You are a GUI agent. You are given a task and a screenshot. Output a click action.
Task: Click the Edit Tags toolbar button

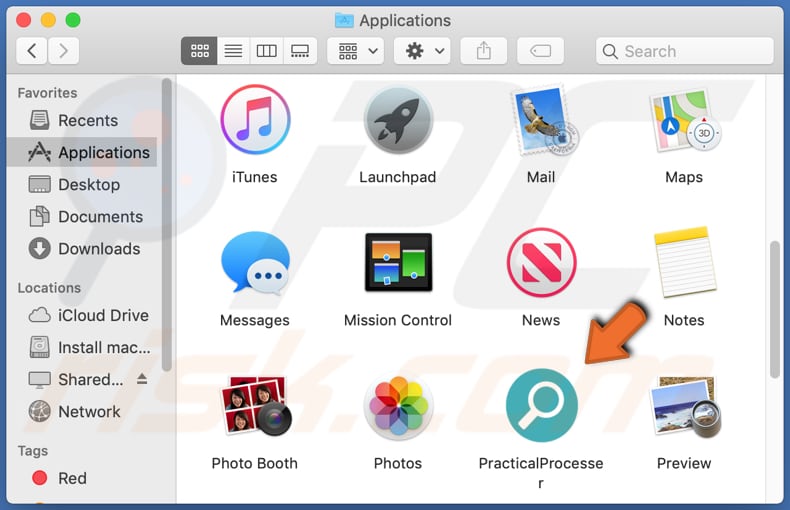tap(540, 51)
